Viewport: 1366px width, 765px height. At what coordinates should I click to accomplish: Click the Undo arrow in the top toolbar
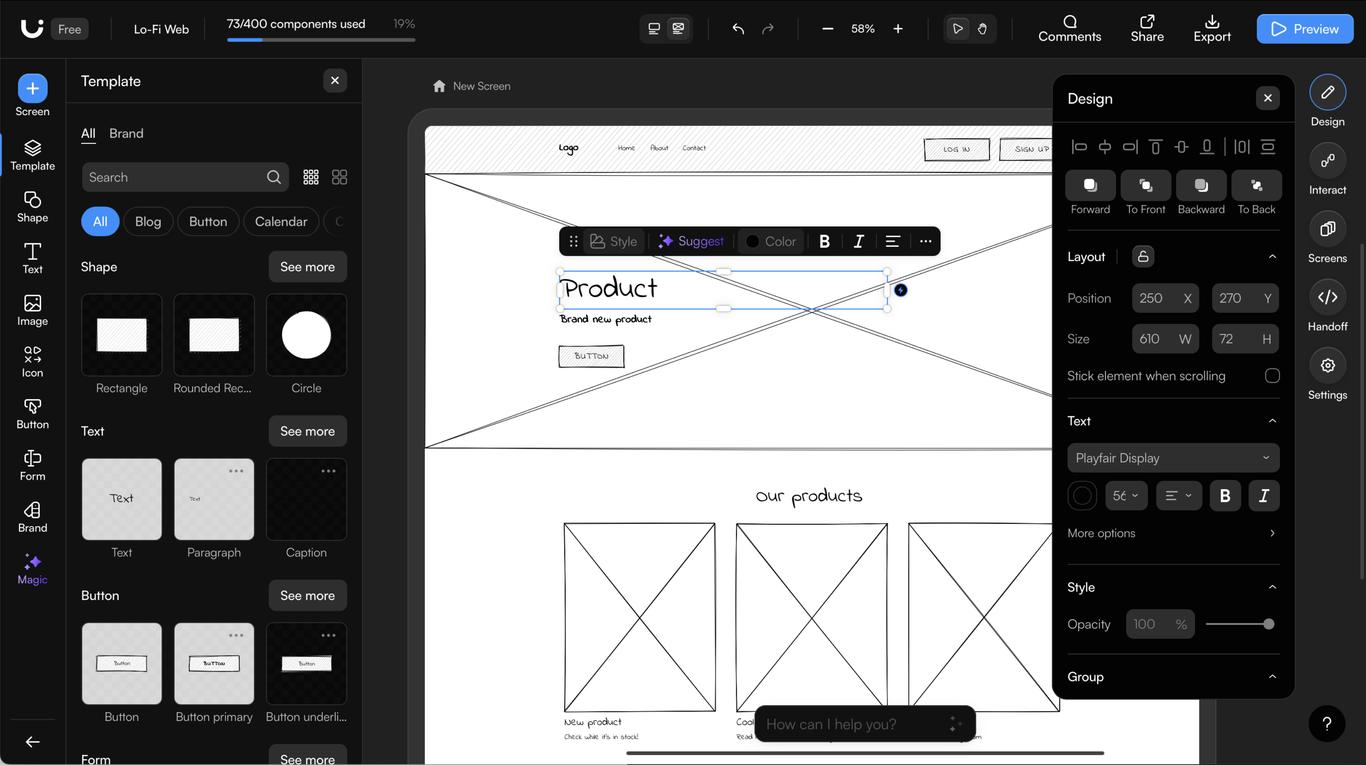point(737,28)
